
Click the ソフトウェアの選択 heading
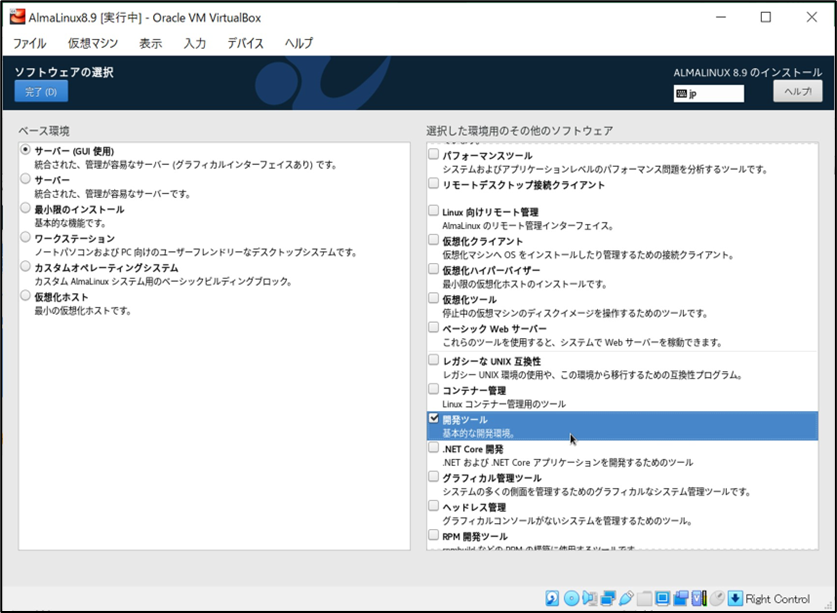point(64,72)
